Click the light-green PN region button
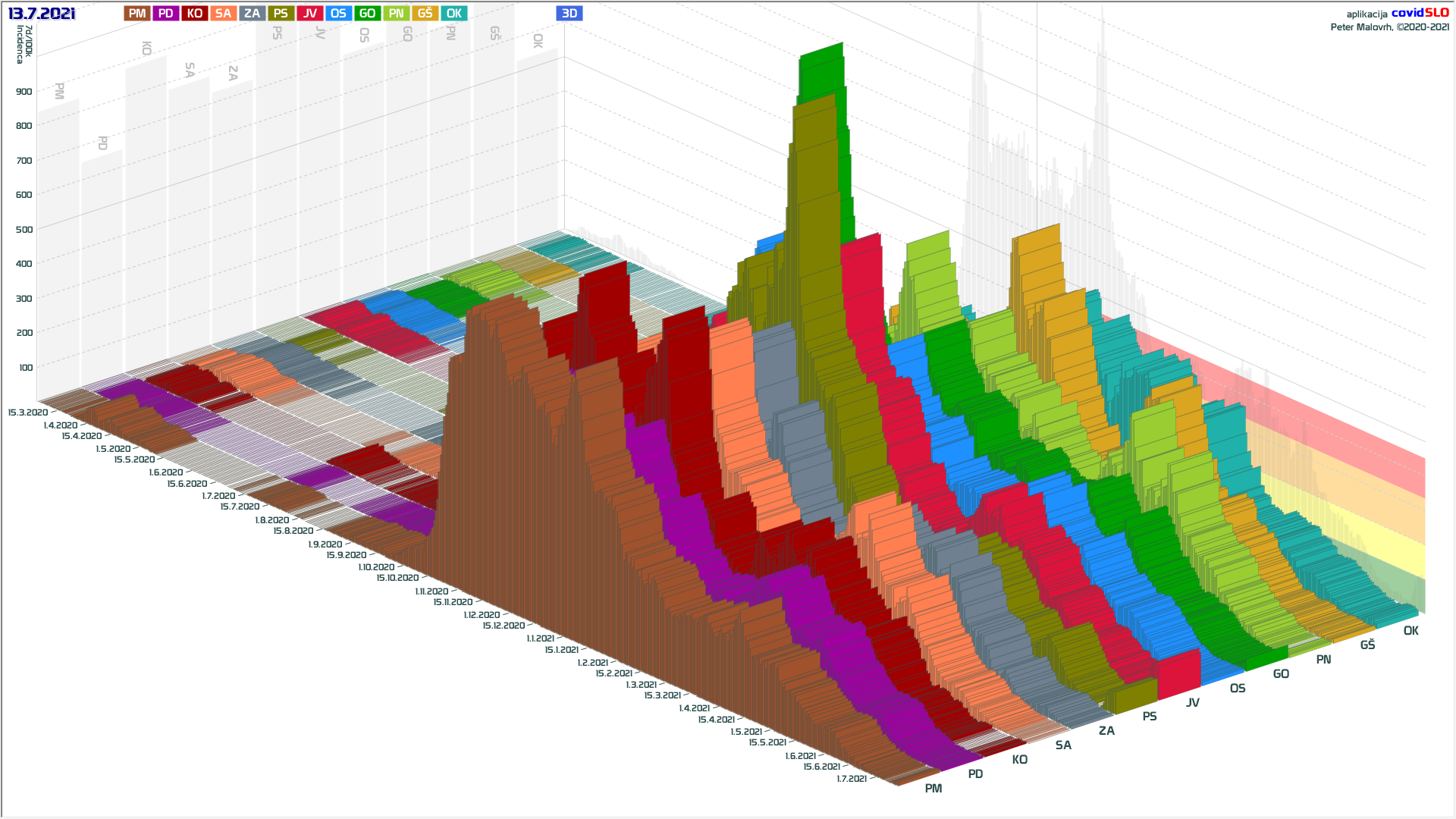Image resolution: width=1456 pixels, height=819 pixels. pyautogui.click(x=397, y=13)
